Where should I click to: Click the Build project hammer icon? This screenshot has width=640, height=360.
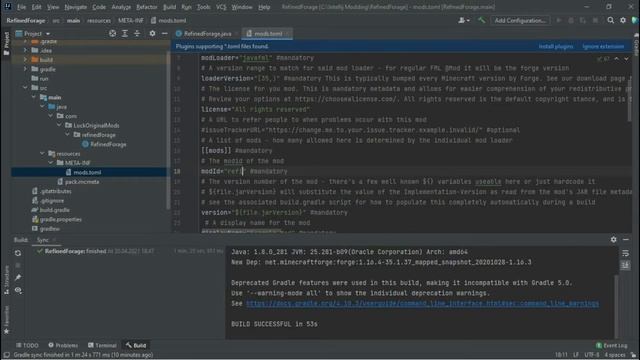point(482,20)
